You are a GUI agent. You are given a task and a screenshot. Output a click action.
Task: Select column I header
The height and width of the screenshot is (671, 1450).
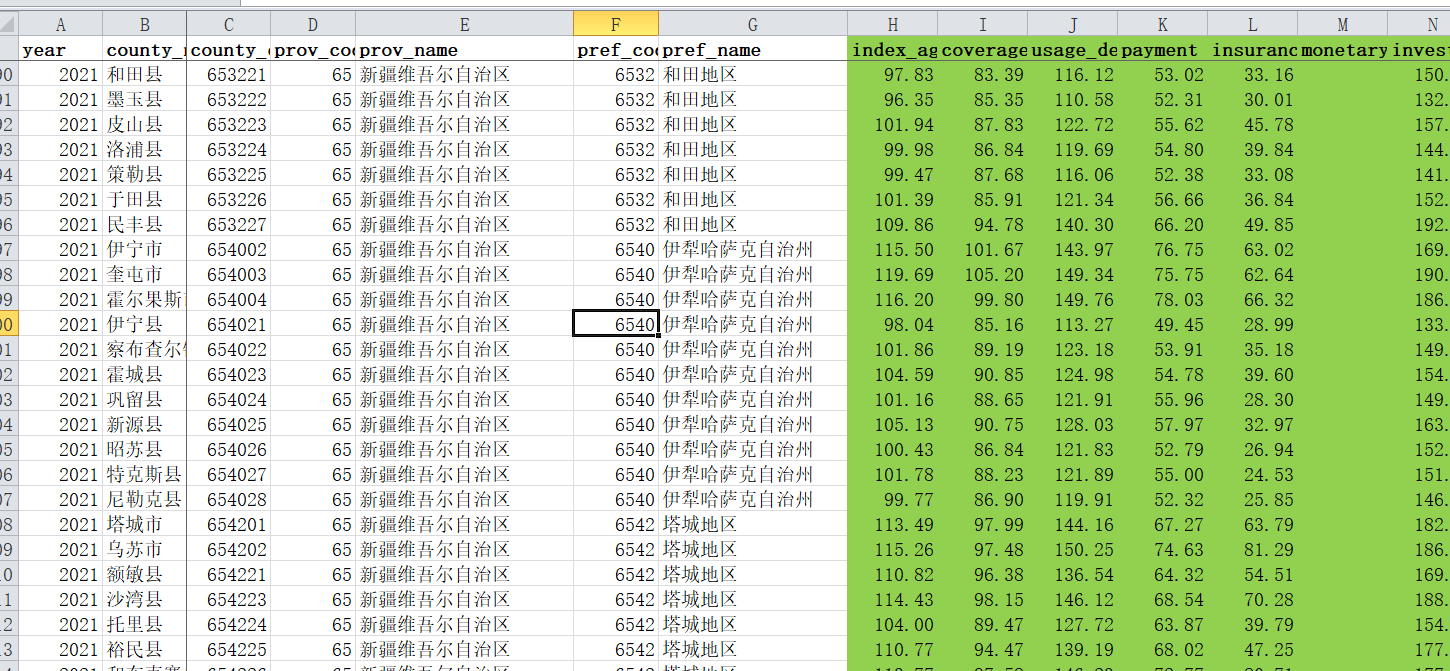pos(983,24)
